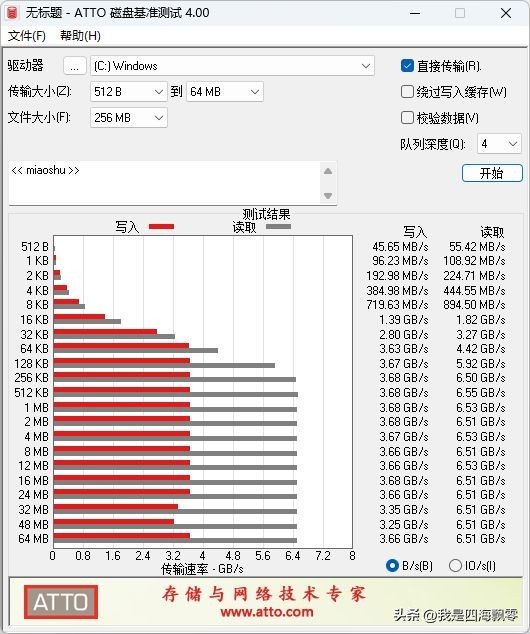This screenshot has height=634, width=530.
Task: Click the 128 KB row label
Action: (x=32, y=363)
